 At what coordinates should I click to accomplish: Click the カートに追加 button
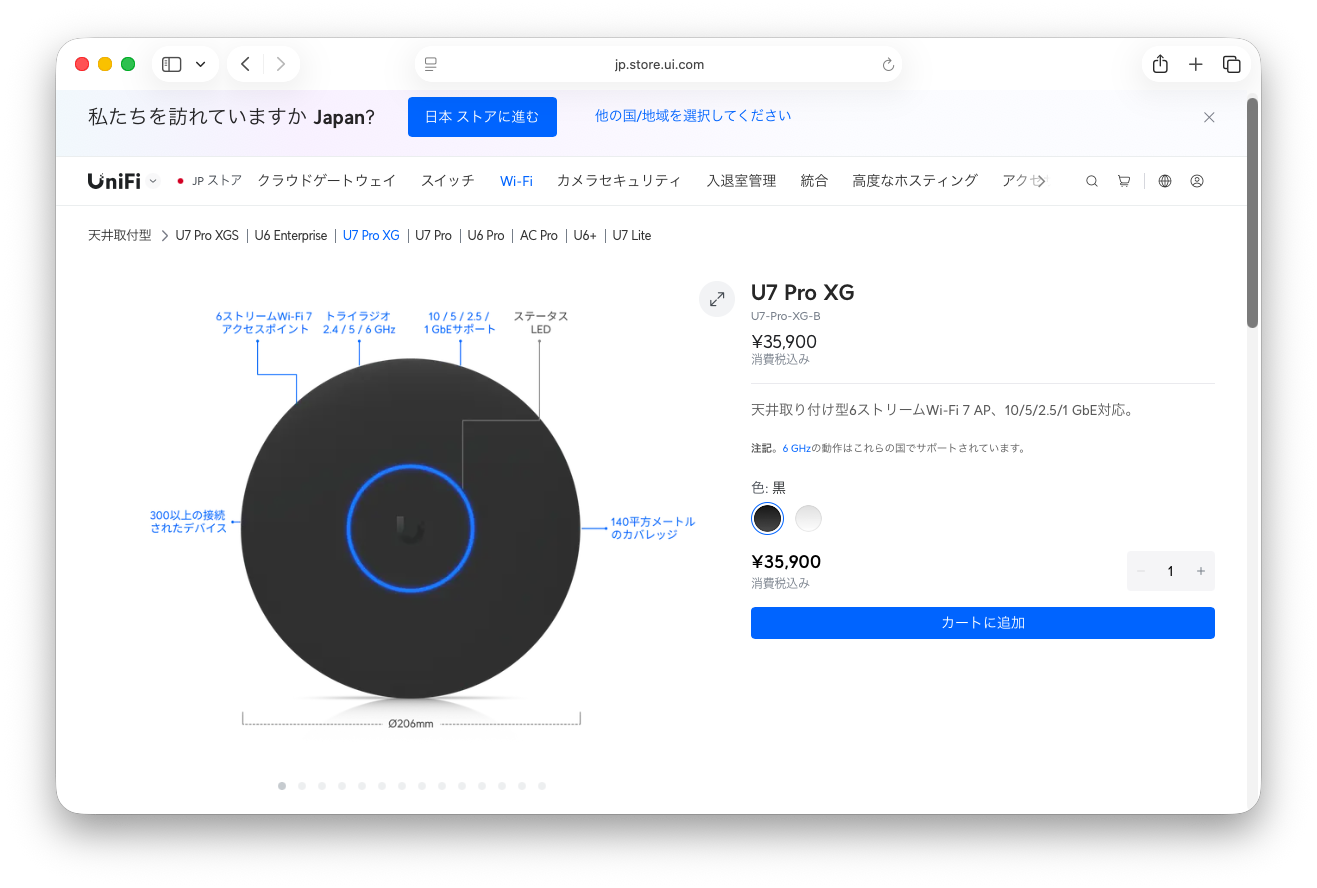tap(982, 623)
